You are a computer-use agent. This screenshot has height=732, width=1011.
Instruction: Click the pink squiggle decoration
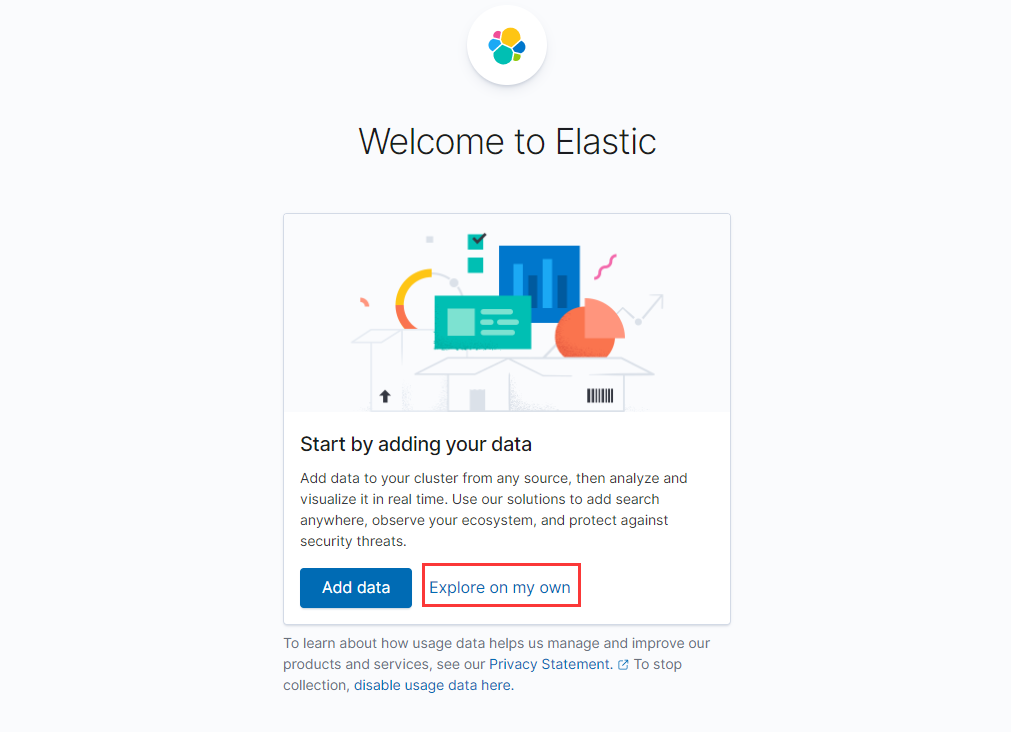[x=604, y=266]
